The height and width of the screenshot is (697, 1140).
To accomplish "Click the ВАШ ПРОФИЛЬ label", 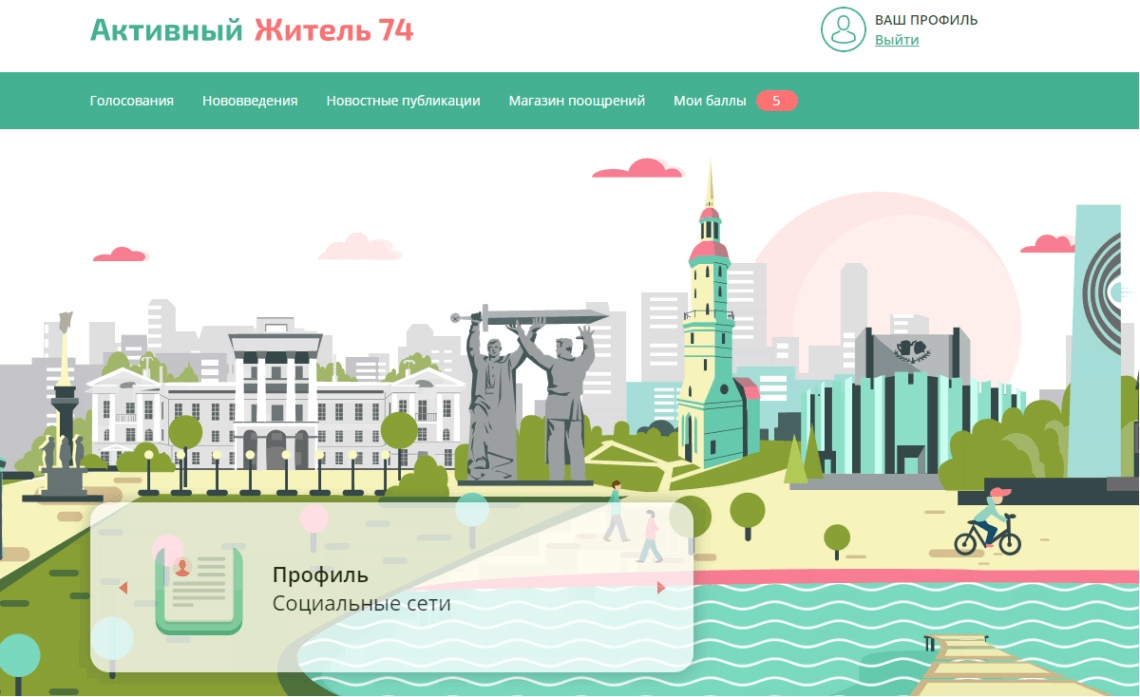I will 926,20.
